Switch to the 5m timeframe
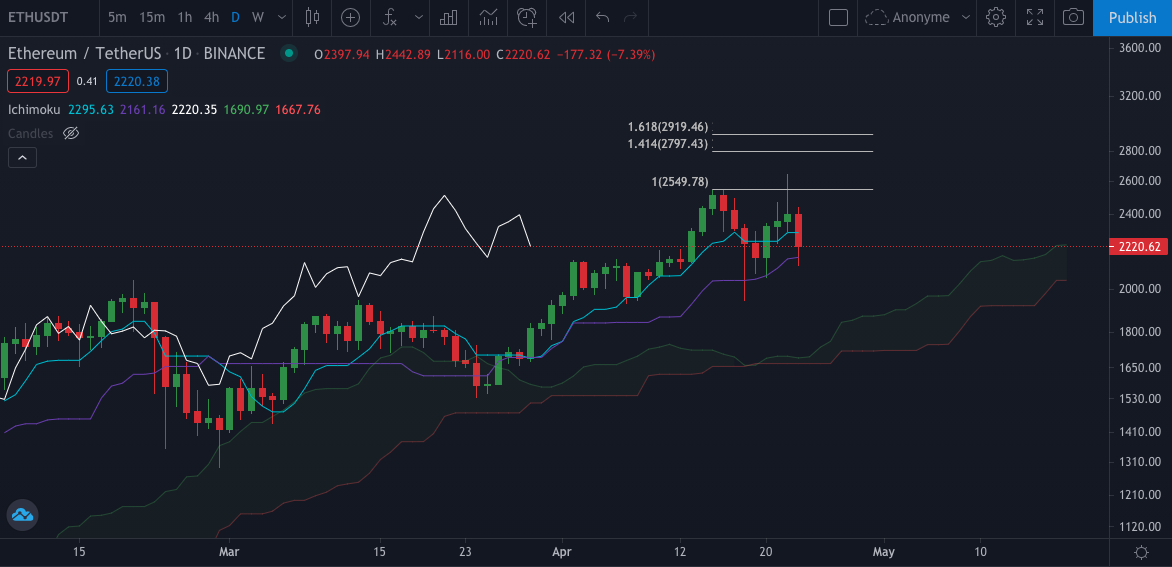This screenshot has width=1172, height=567. 117,17
